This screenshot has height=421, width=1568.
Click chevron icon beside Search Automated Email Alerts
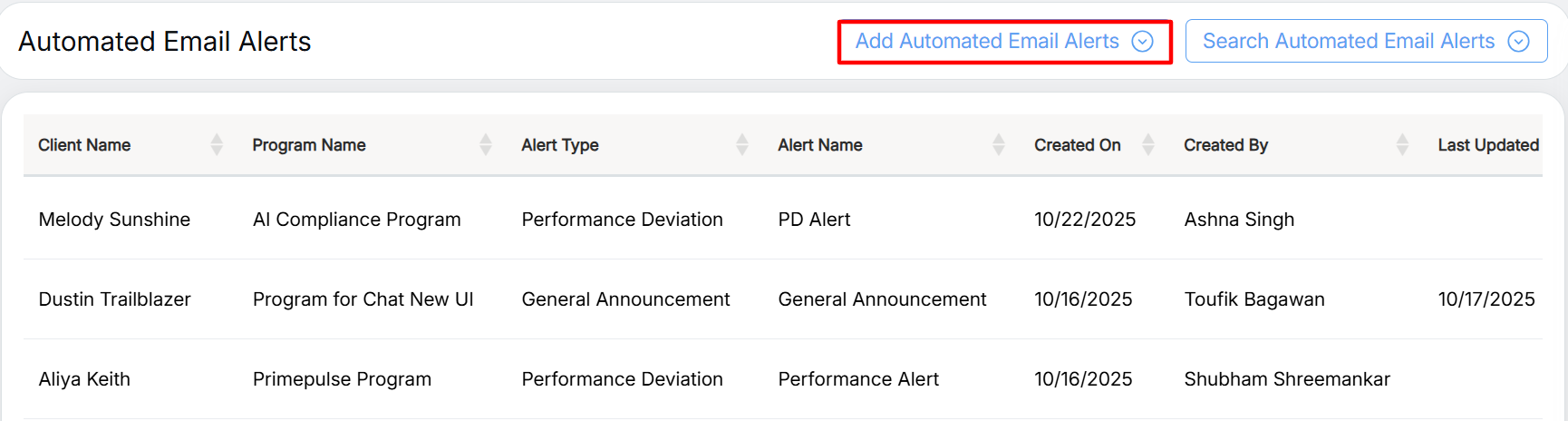[x=1518, y=42]
